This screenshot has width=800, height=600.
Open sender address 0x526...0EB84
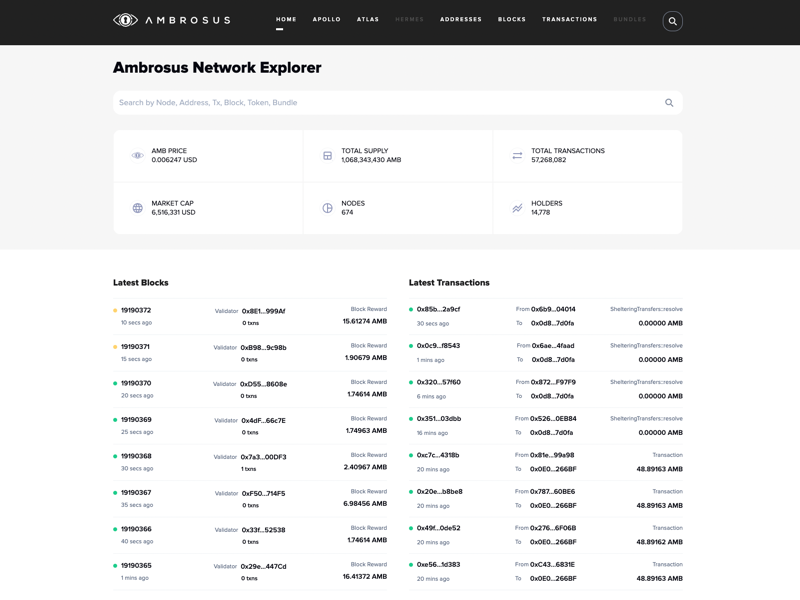coord(553,418)
